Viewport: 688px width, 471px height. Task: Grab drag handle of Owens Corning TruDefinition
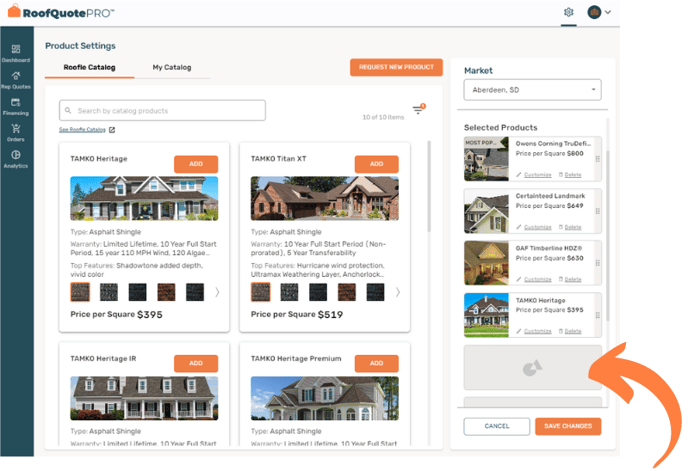(x=598, y=159)
